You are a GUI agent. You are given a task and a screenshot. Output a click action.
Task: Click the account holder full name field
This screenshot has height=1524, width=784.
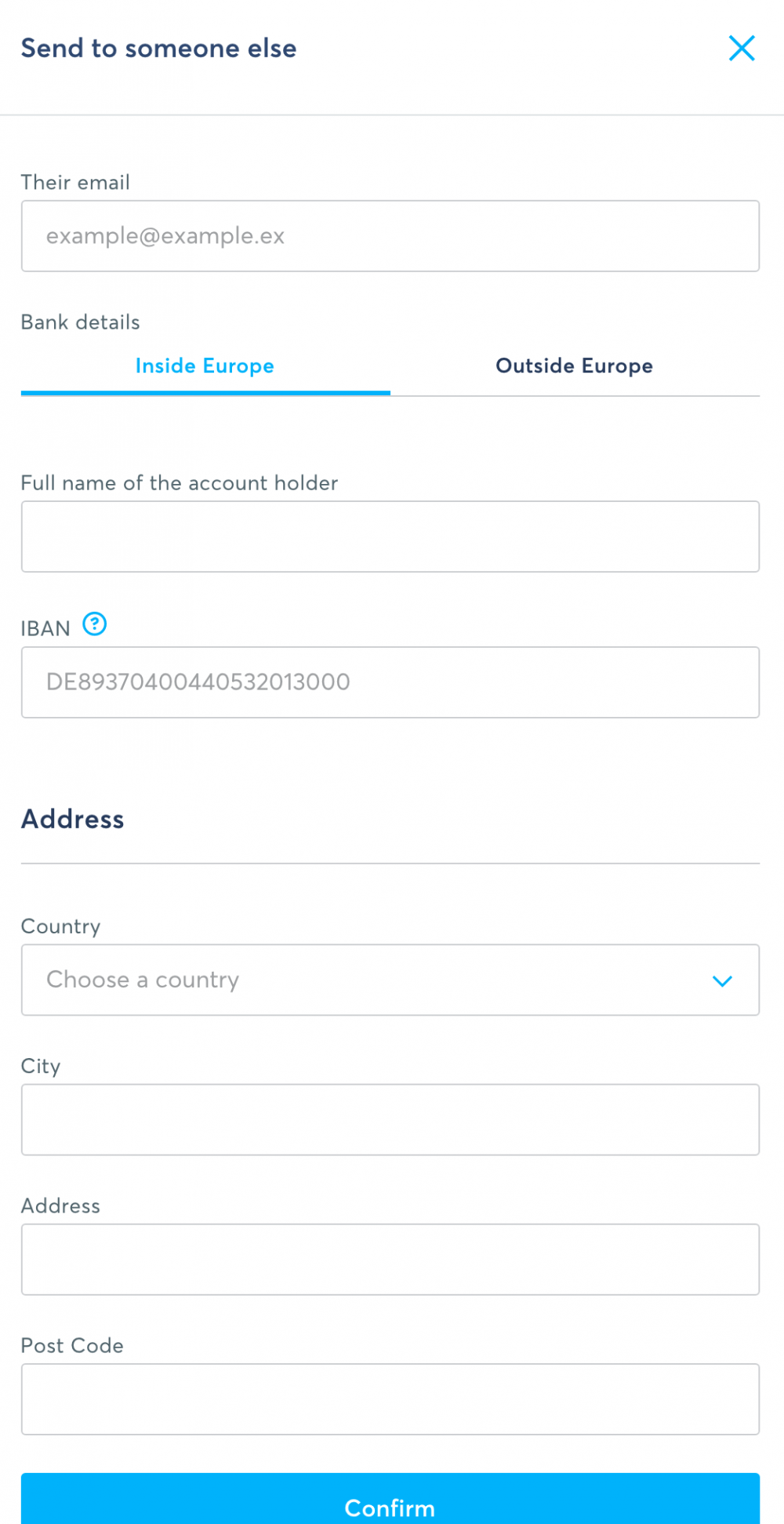pos(390,536)
